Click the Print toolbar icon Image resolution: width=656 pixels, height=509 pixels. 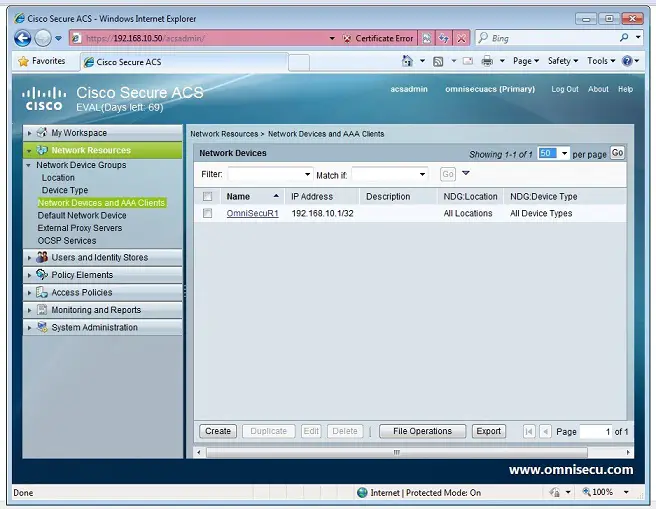pos(487,61)
